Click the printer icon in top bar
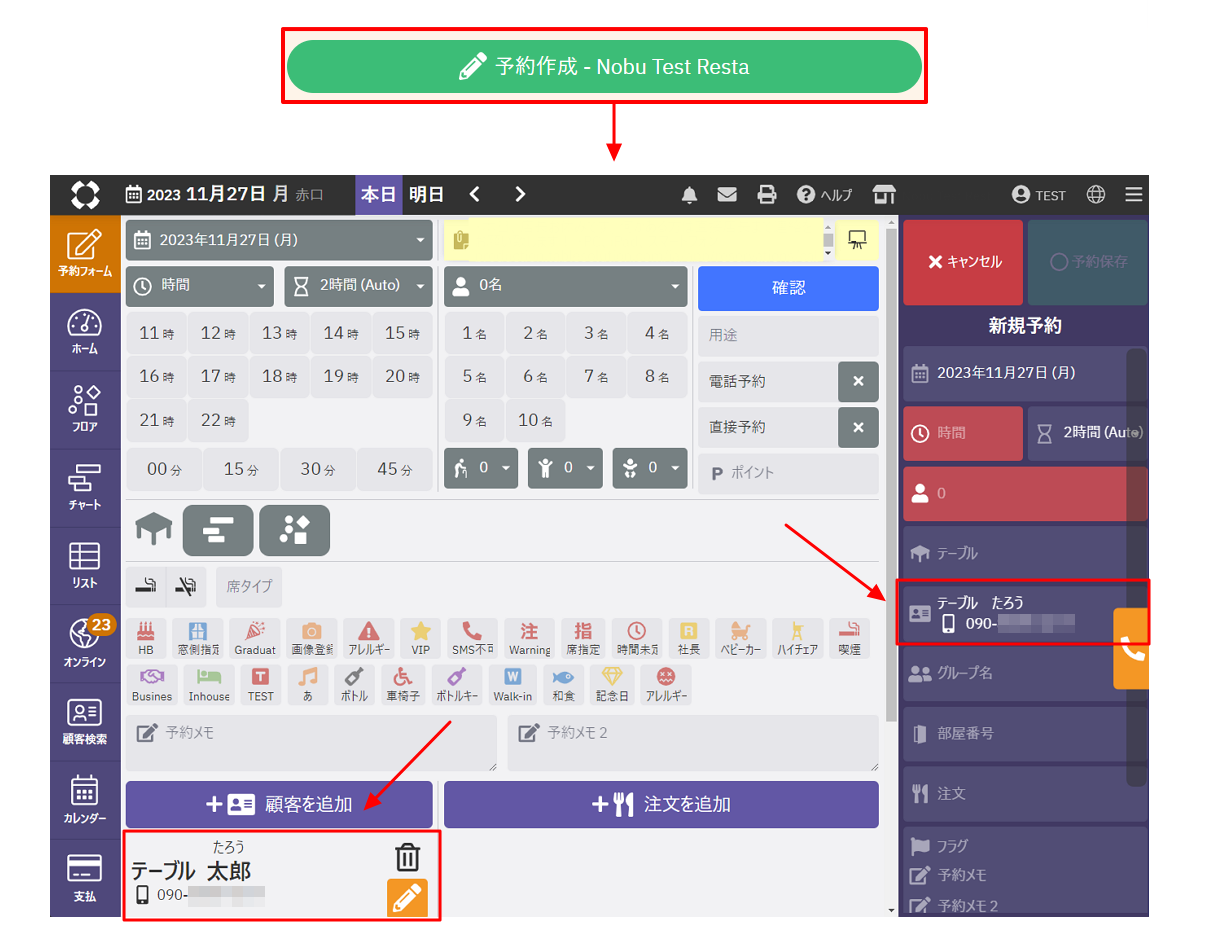 (x=766, y=195)
